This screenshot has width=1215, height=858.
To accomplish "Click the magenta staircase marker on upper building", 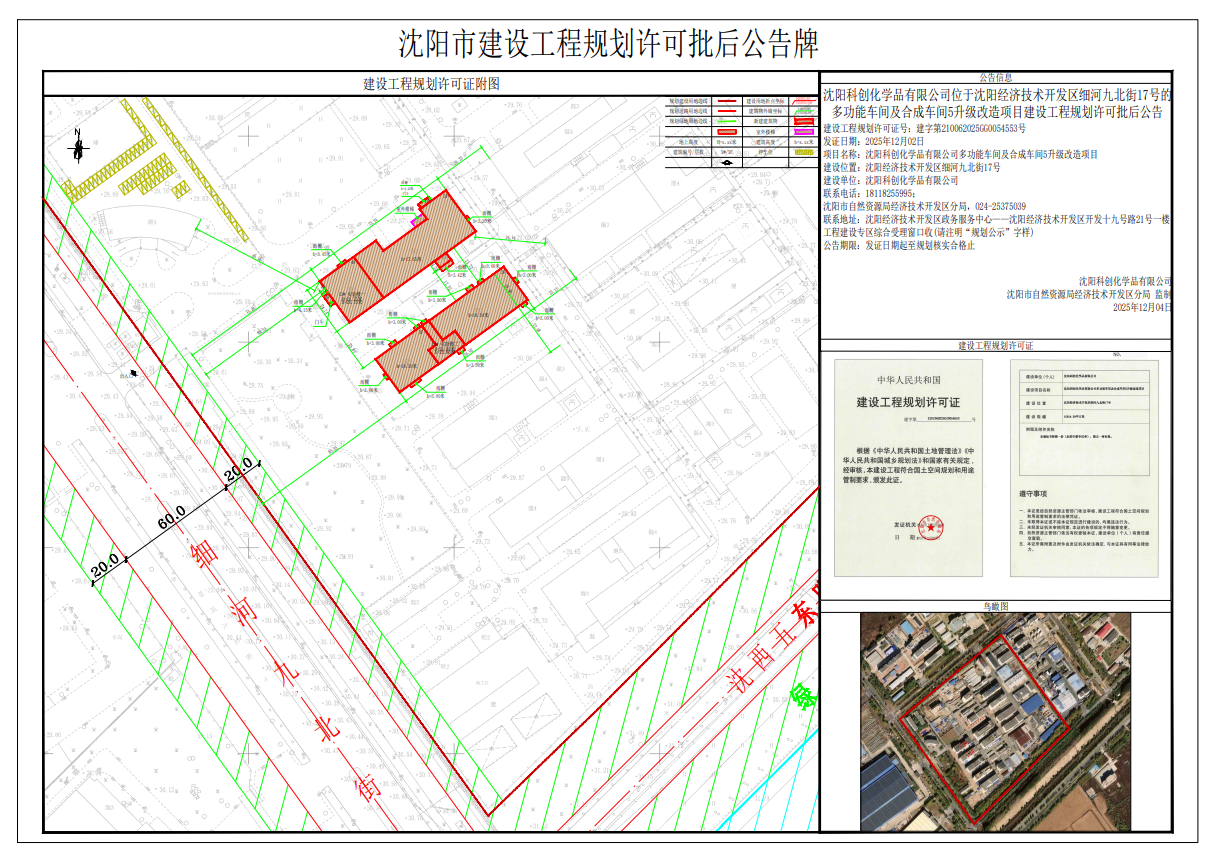I will click(415, 219).
